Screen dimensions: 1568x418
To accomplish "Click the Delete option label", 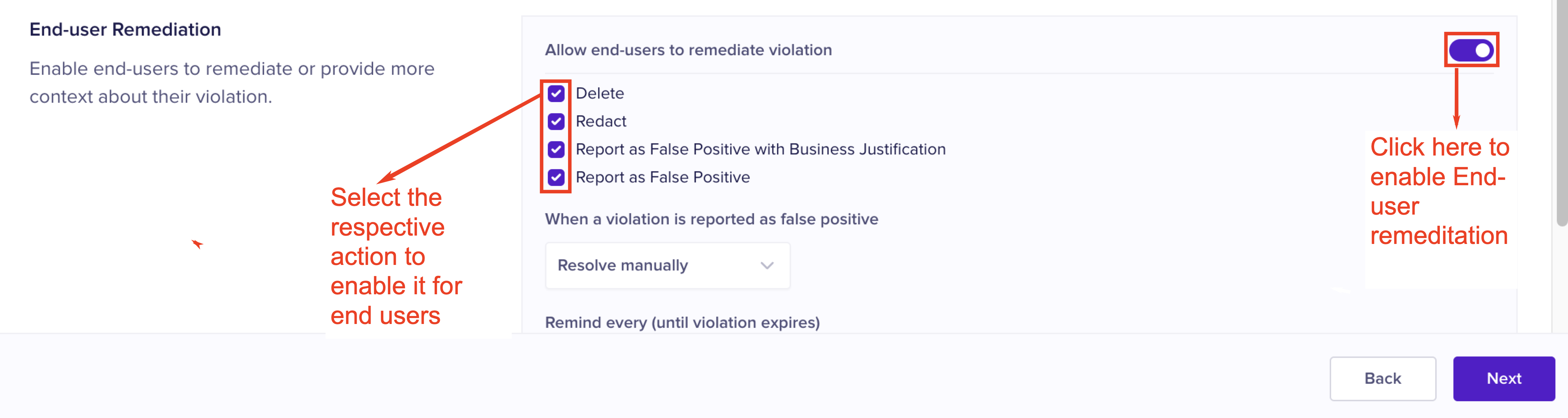I will pos(600,93).
